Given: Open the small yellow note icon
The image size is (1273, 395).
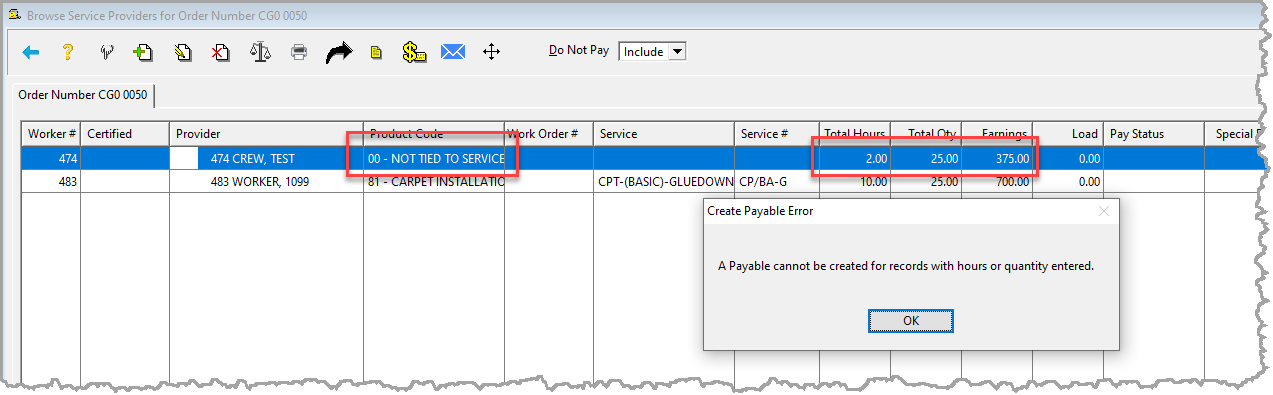Looking at the screenshot, I should coord(377,52).
